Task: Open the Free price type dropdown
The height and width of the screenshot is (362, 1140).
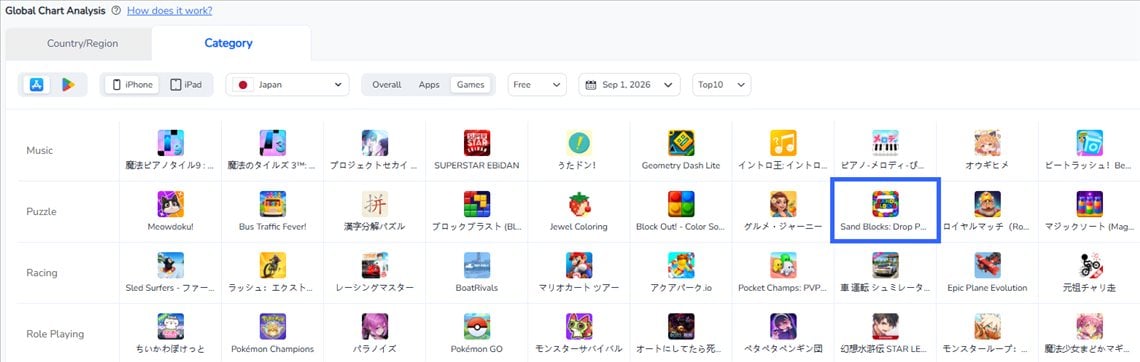Action: point(537,84)
